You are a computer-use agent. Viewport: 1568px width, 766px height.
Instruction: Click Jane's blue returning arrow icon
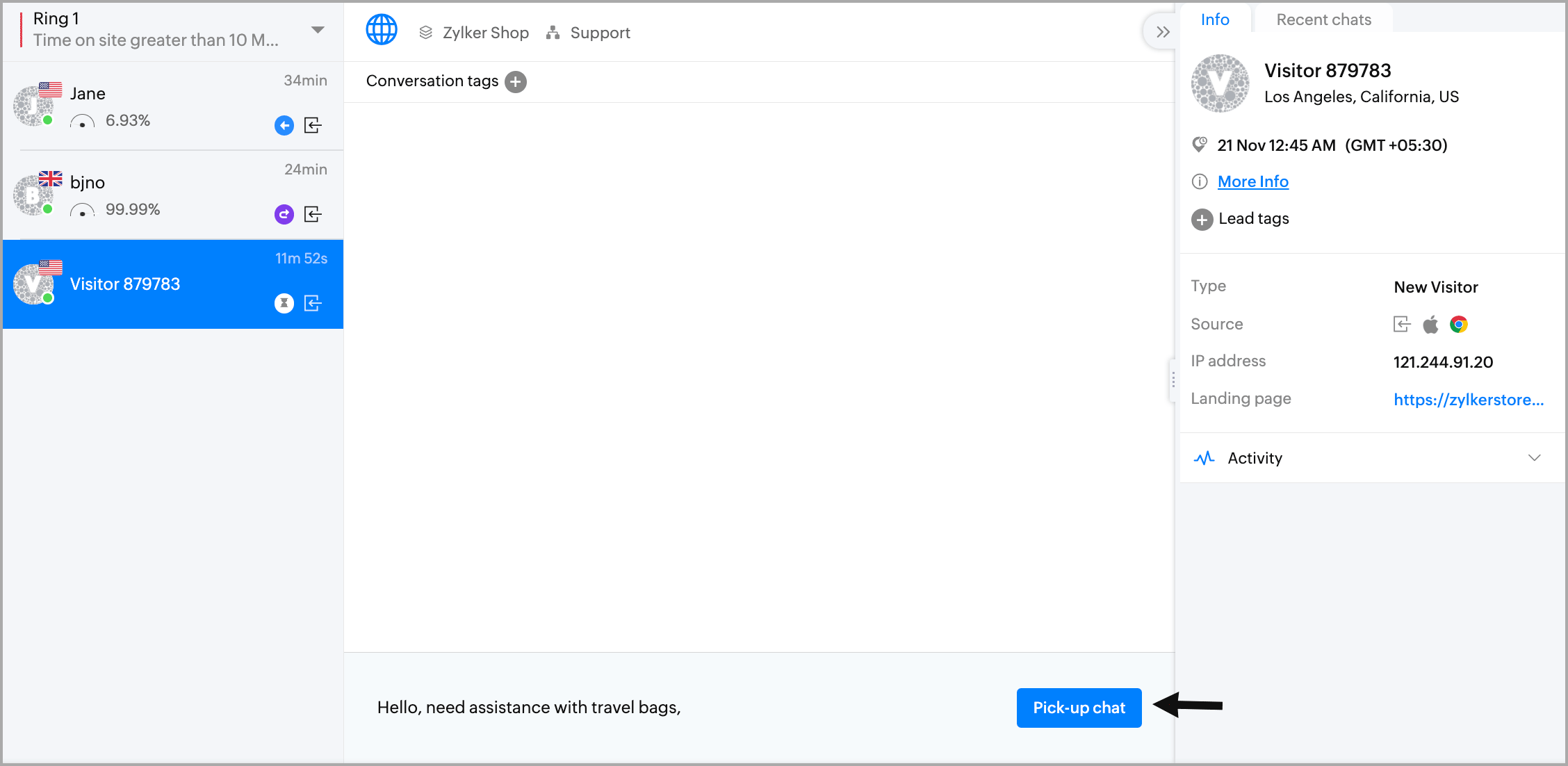284,125
